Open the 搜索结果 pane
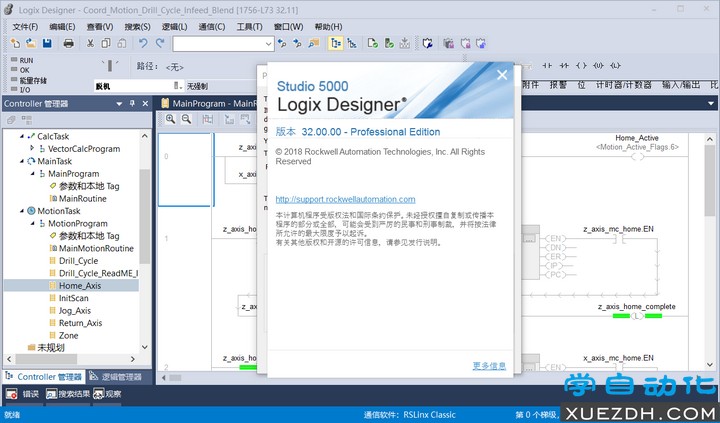This screenshot has height=423, width=720. coord(67,394)
